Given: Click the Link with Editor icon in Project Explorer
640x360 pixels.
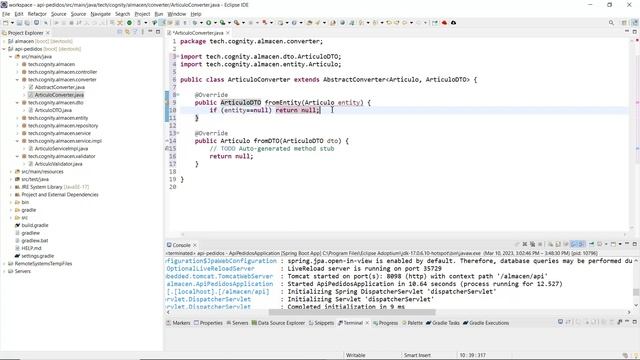Looking at the screenshot, I should [x=127, y=32].
